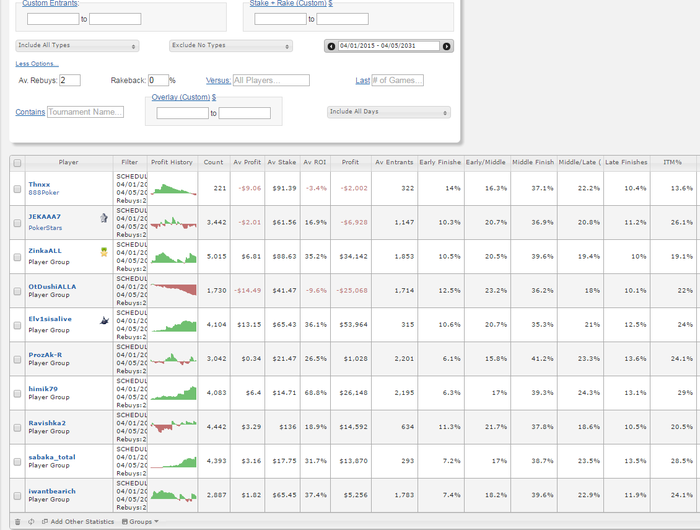This screenshot has height=530, width=700.
Task: Click the Player column header
Action: point(68,163)
